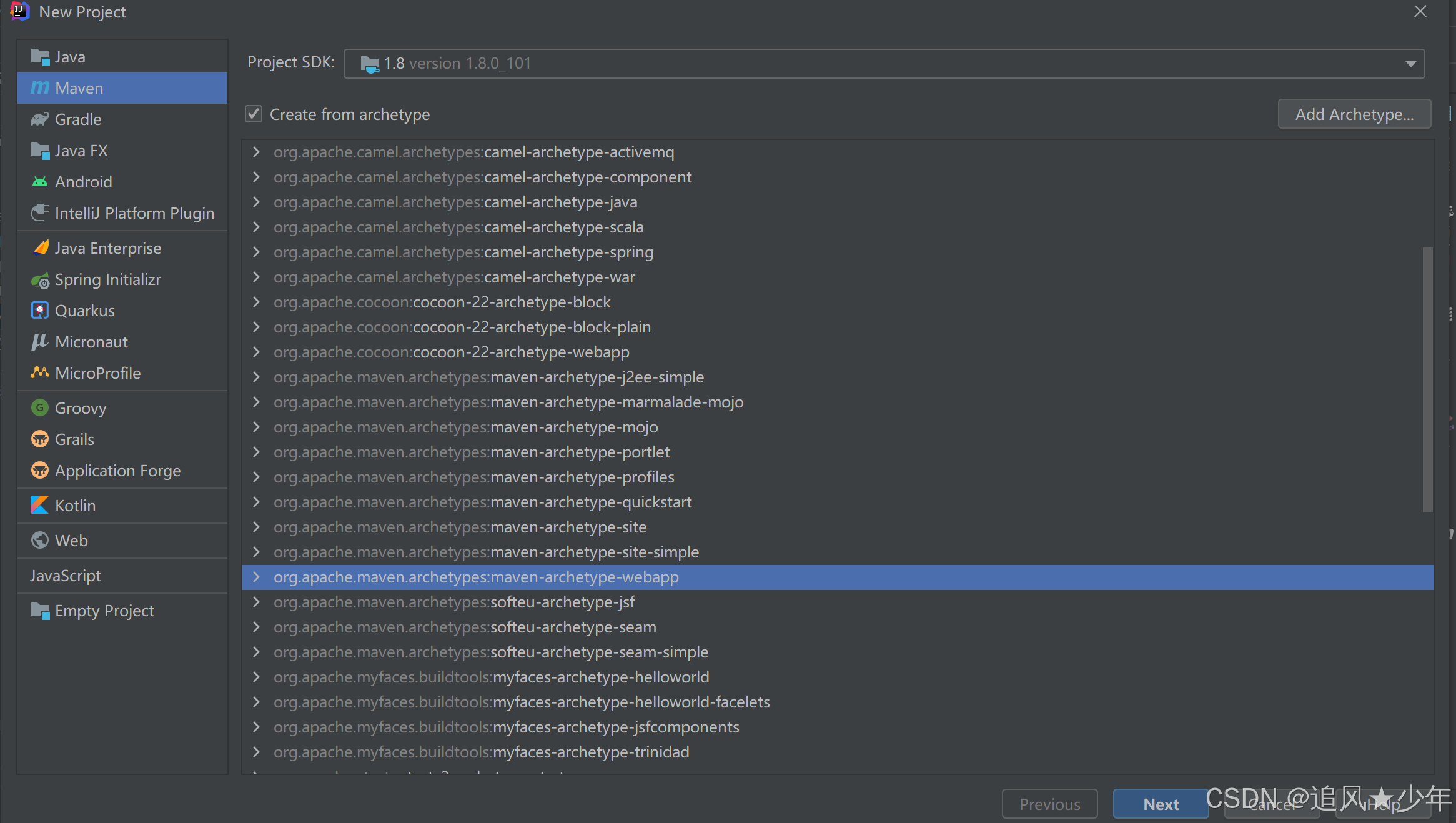Close the New Project dialog

[x=1420, y=12]
